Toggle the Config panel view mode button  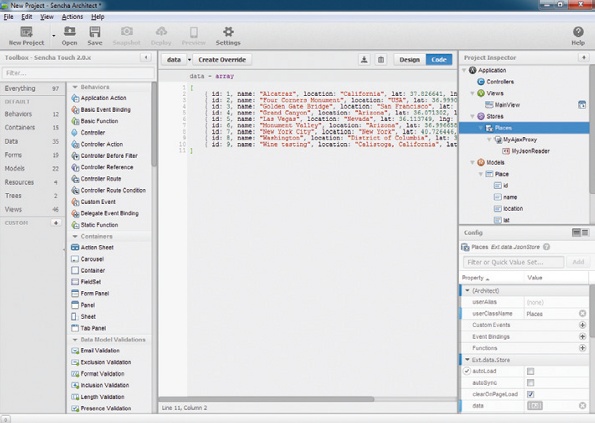click(x=580, y=233)
